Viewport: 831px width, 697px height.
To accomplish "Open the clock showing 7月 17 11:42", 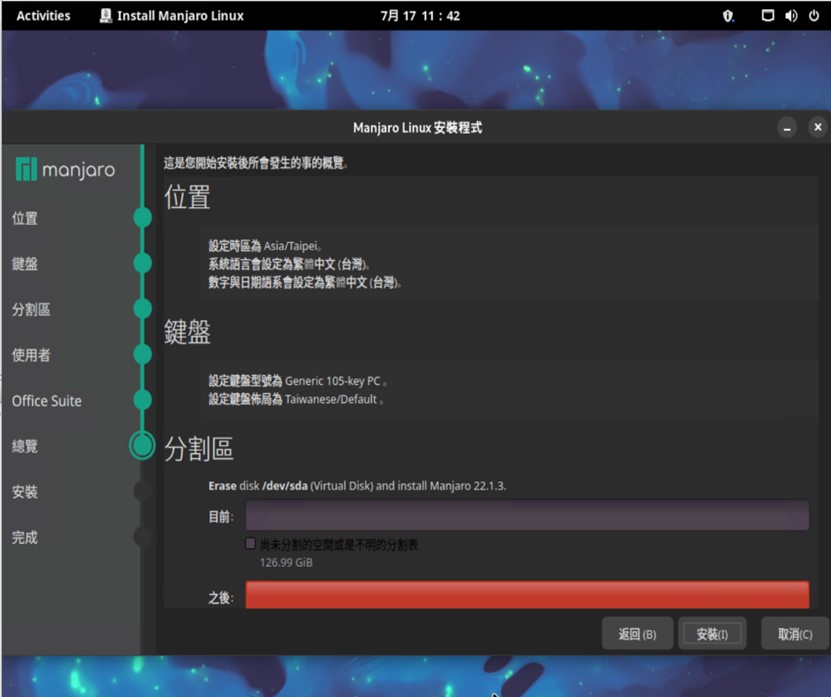I will click(x=420, y=16).
